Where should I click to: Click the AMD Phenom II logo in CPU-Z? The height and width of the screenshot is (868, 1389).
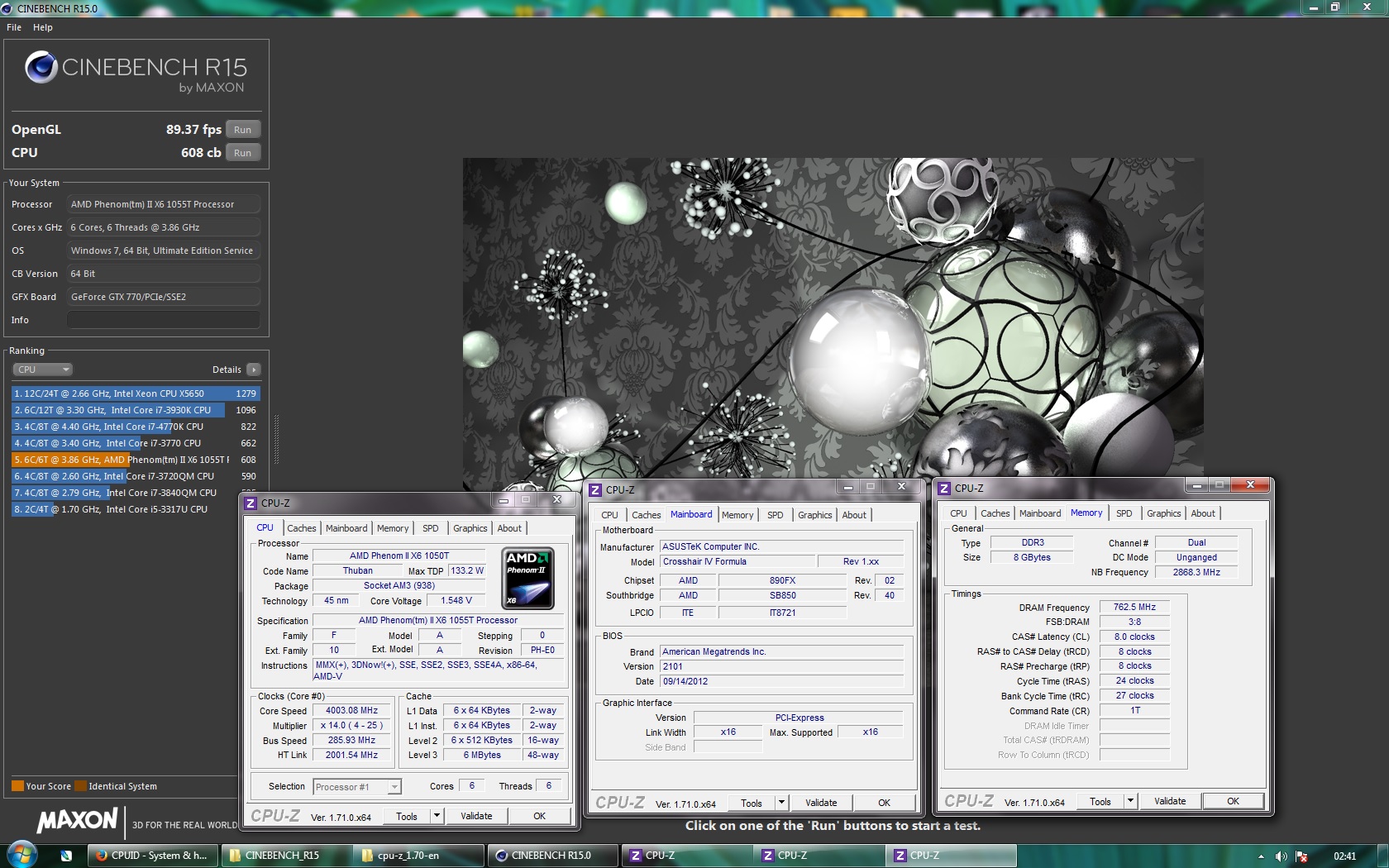527,578
